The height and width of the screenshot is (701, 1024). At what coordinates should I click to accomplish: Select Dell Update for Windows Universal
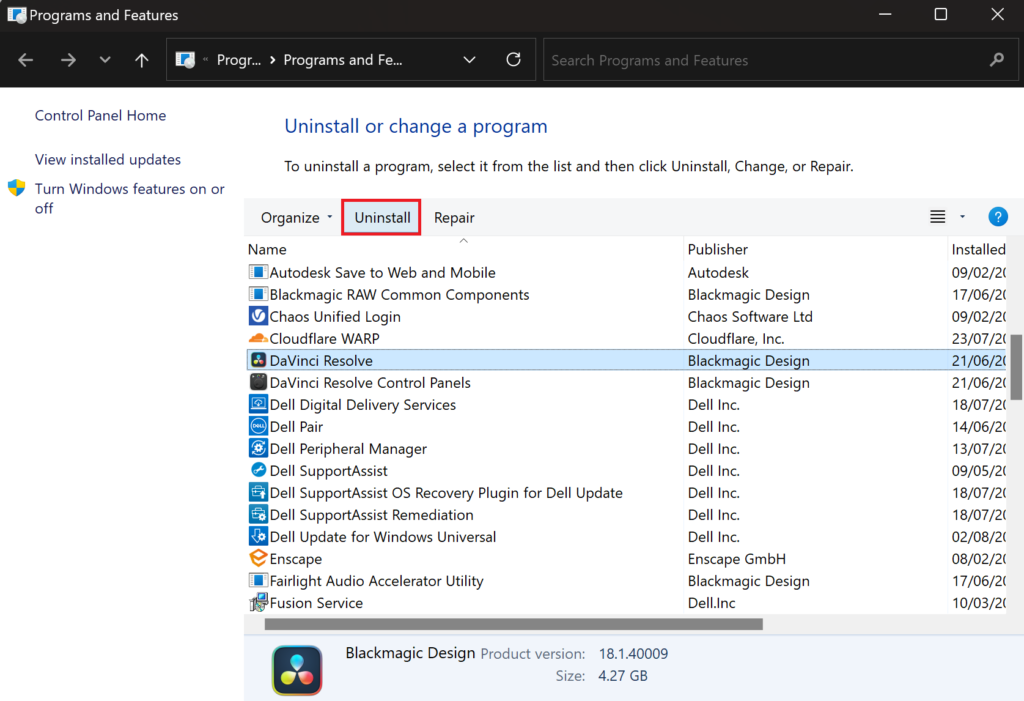click(x=383, y=537)
